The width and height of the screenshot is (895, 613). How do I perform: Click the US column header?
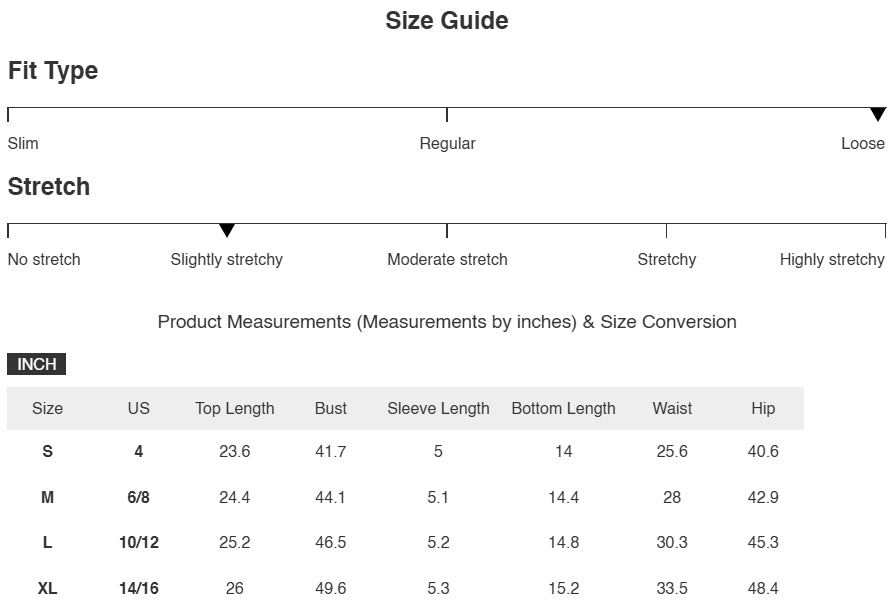coord(138,408)
